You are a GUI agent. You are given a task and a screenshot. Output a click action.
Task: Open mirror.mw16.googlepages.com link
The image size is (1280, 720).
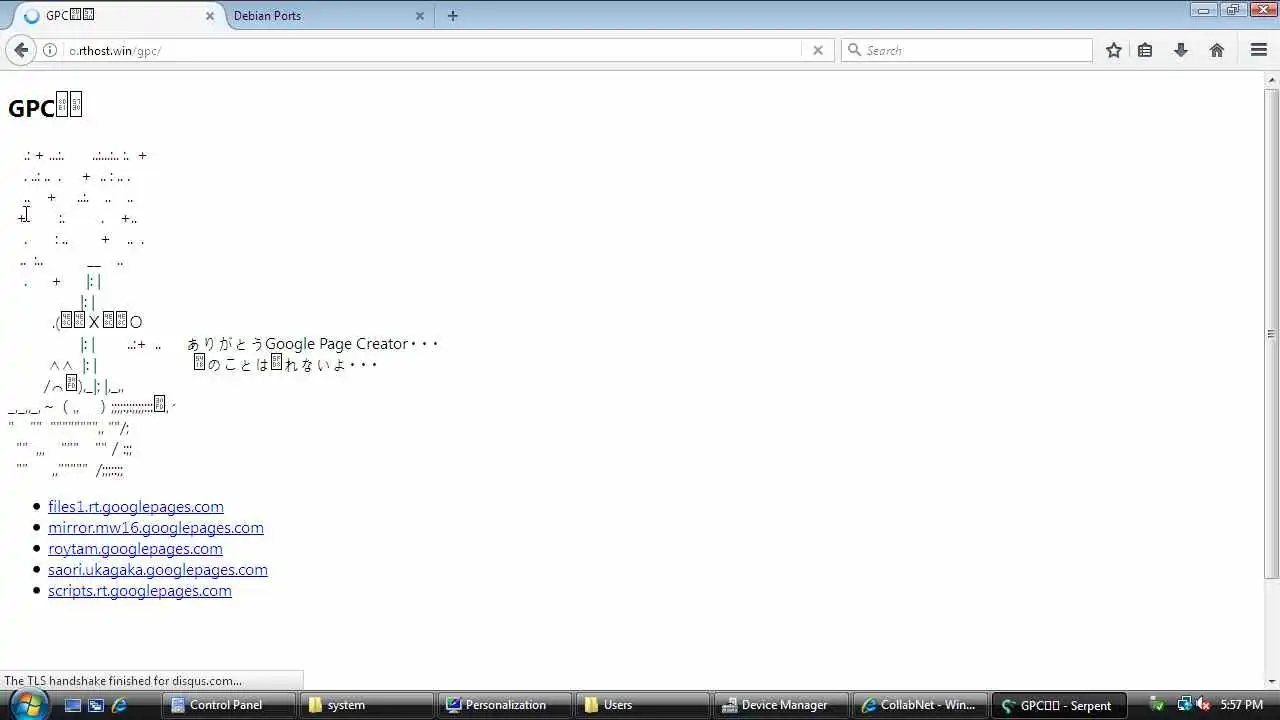pos(156,528)
